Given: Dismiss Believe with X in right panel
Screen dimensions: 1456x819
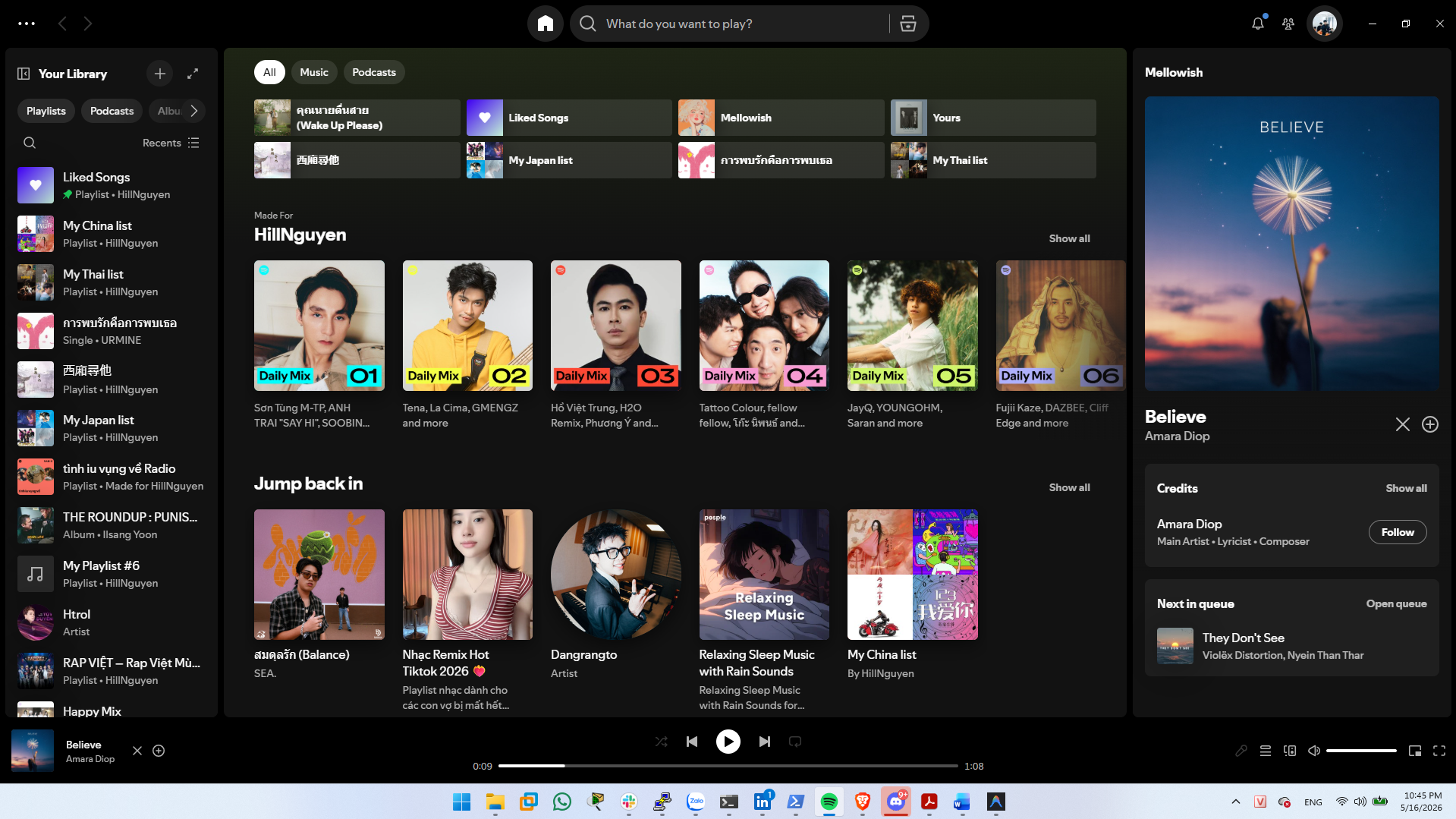Looking at the screenshot, I should [x=1403, y=424].
